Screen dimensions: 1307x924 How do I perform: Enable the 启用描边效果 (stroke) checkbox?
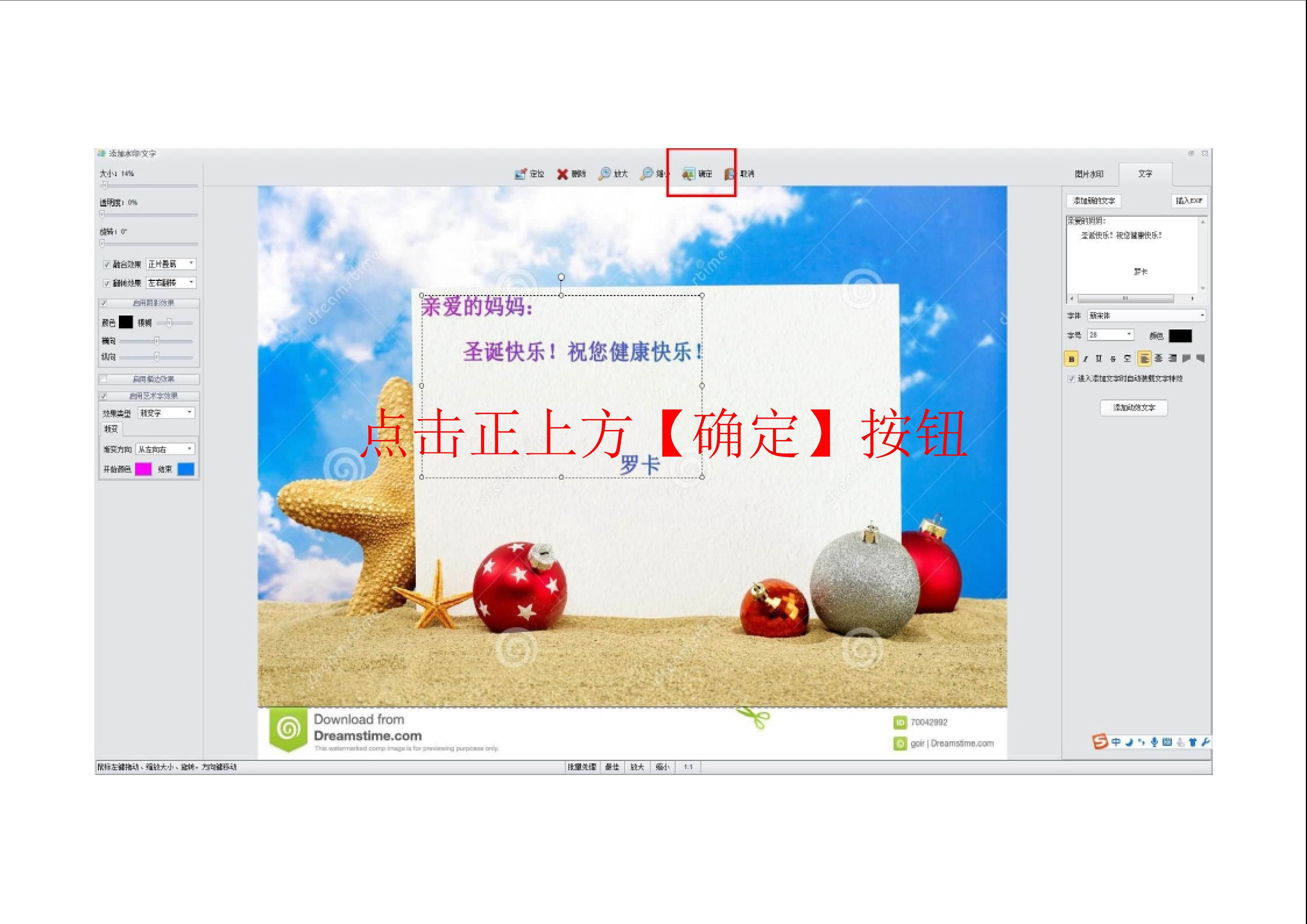pyautogui.click(x=104, y=379)
